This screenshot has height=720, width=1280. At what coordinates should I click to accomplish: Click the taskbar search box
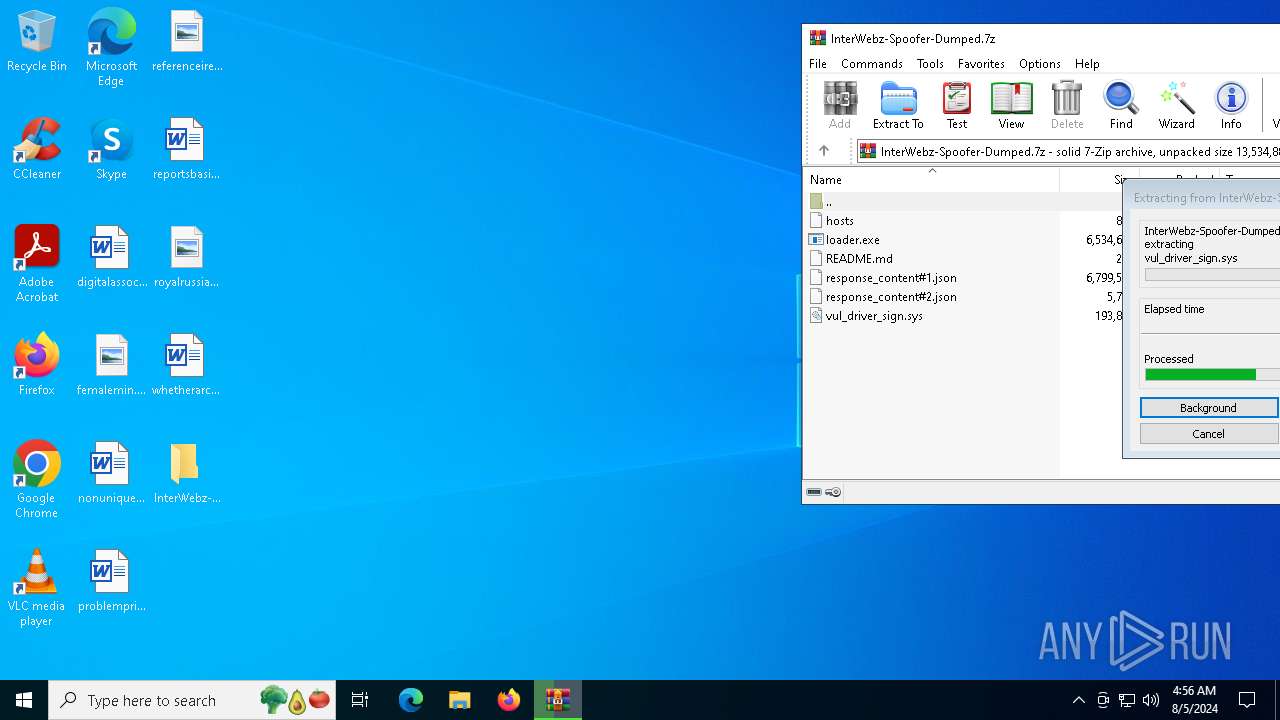pos(192,700)
